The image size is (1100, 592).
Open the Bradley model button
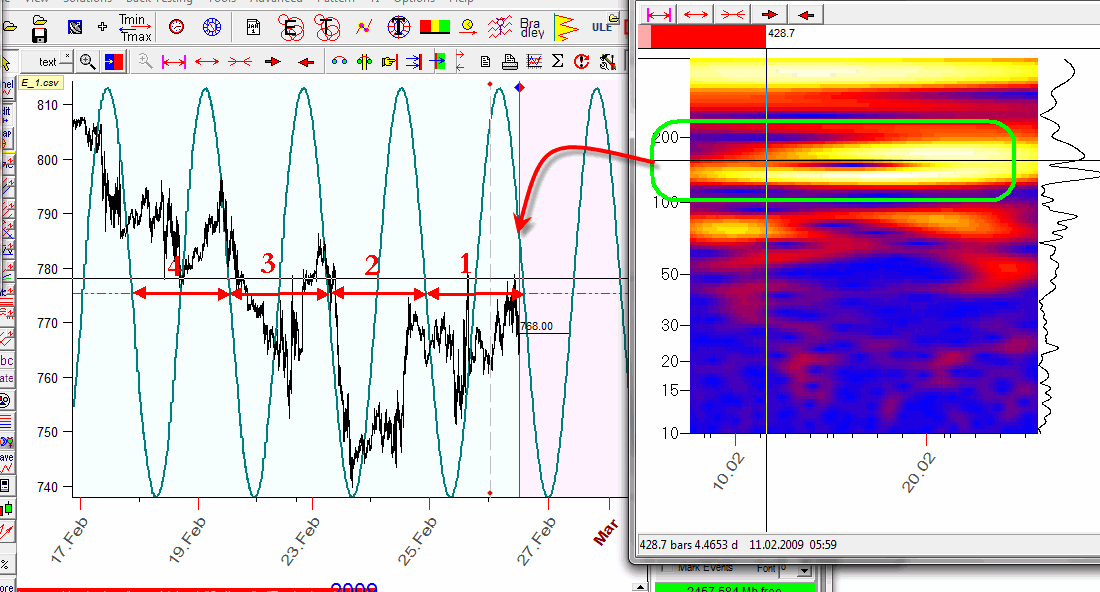pyautogui.click(x=532, y=28)
